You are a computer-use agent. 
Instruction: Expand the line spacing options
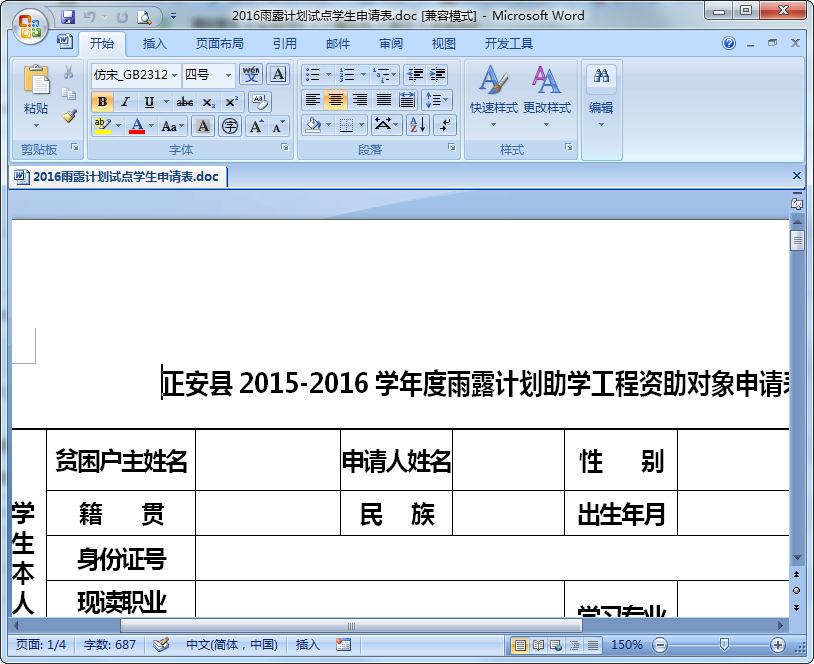tap(437, 100)
